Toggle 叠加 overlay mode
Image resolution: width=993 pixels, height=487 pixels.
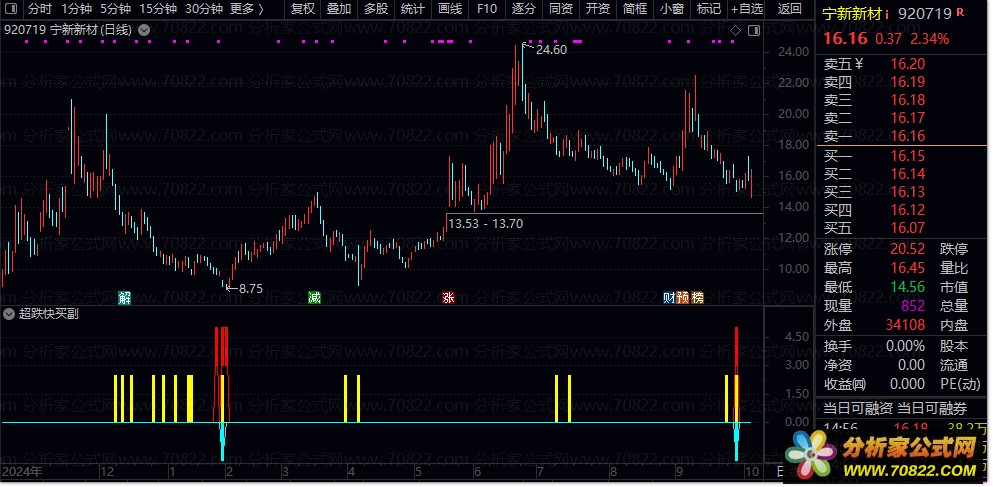tap(339, 9)
